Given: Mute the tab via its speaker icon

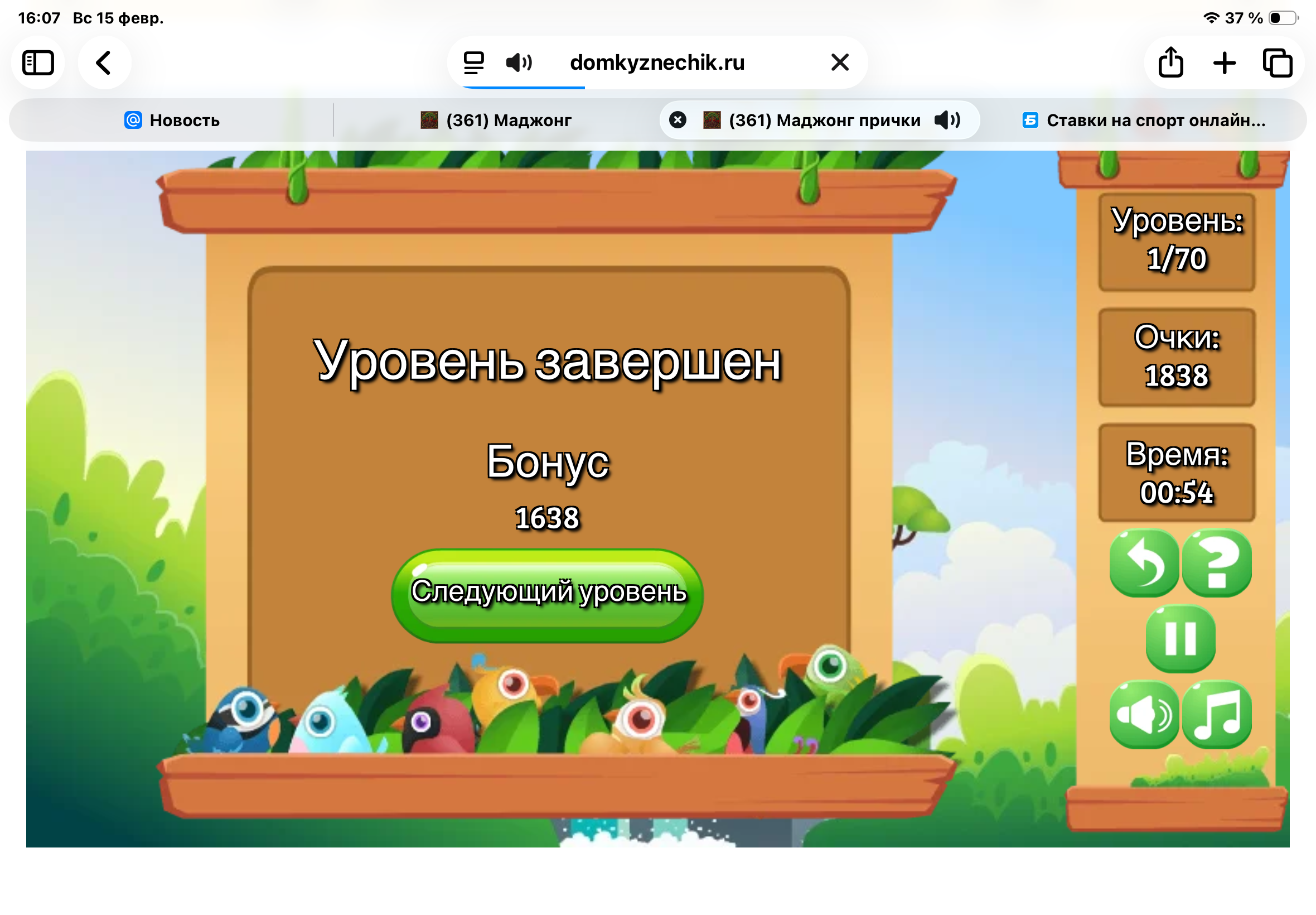Looking at the screenshot, I should [x=947, y=121].
